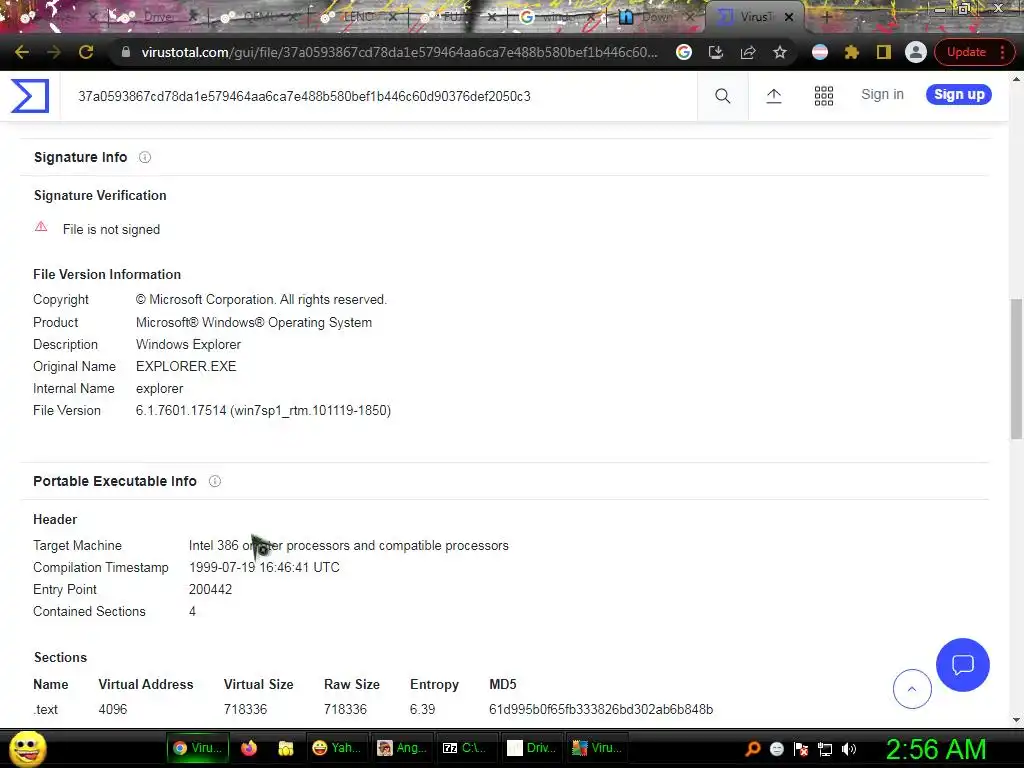Click the install app icon in address bar
Viewport: 1024px width, 768px height.
click(716, 52)
